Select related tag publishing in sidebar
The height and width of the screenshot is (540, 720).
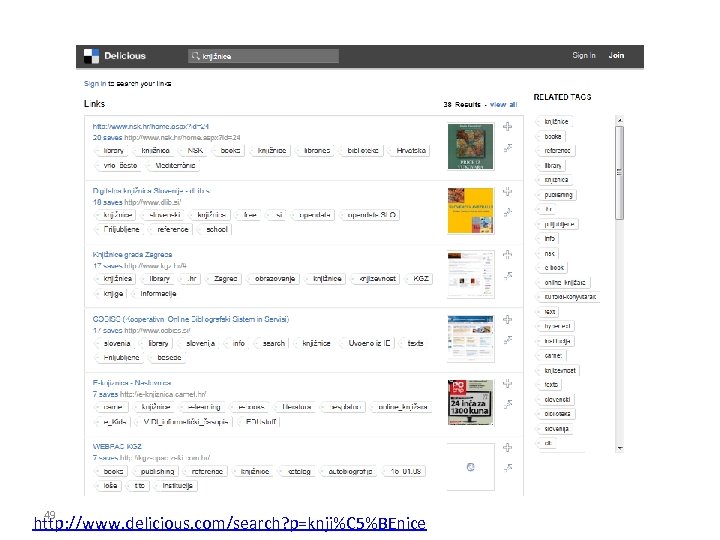point(557,195)
